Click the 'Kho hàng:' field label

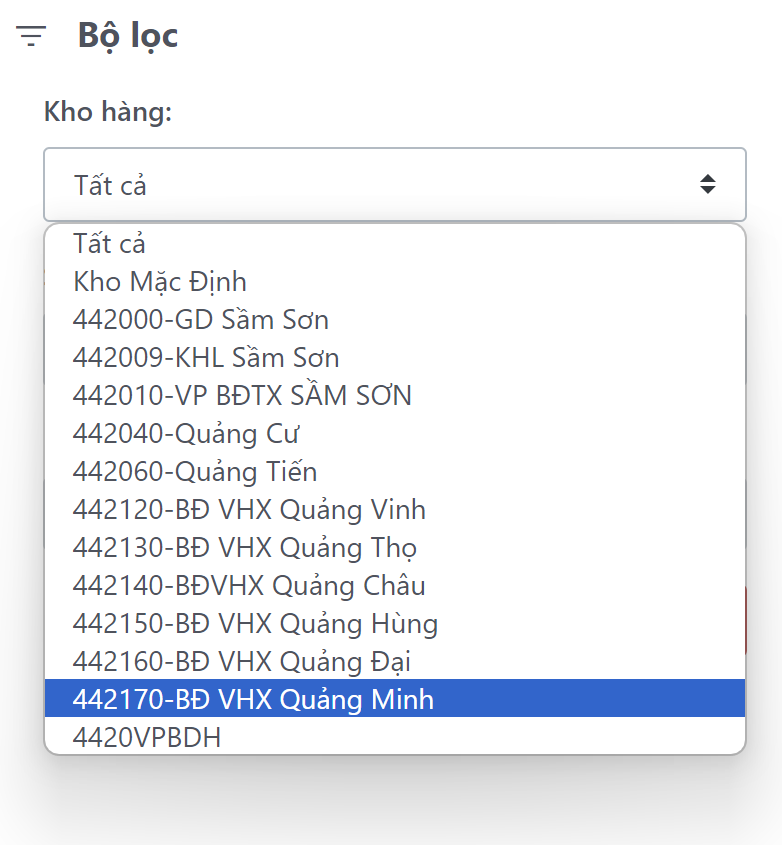[108, 112]
